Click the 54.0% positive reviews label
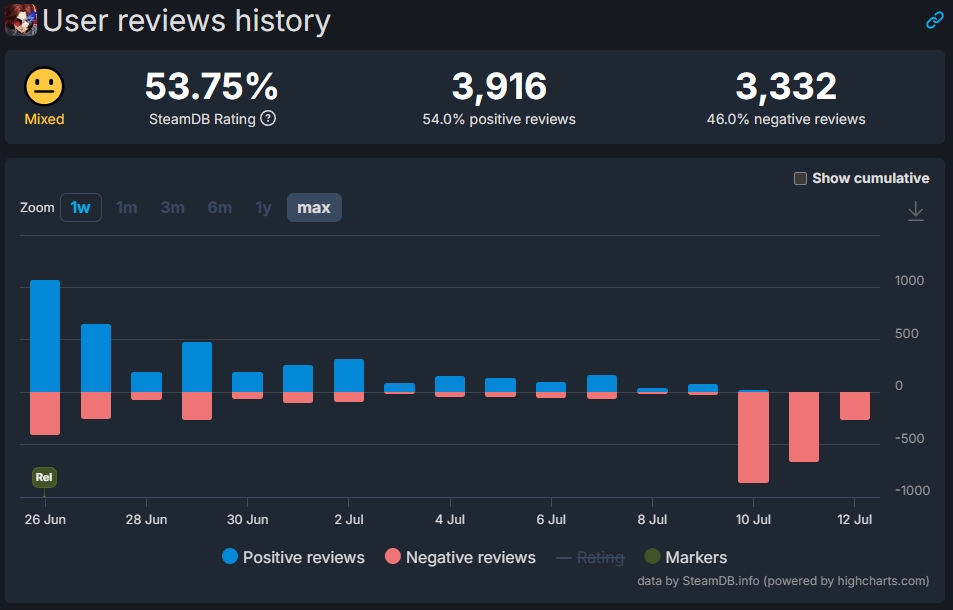Image resolution: width=953 pixels, height=610 pixels. (x=499, y=119)
